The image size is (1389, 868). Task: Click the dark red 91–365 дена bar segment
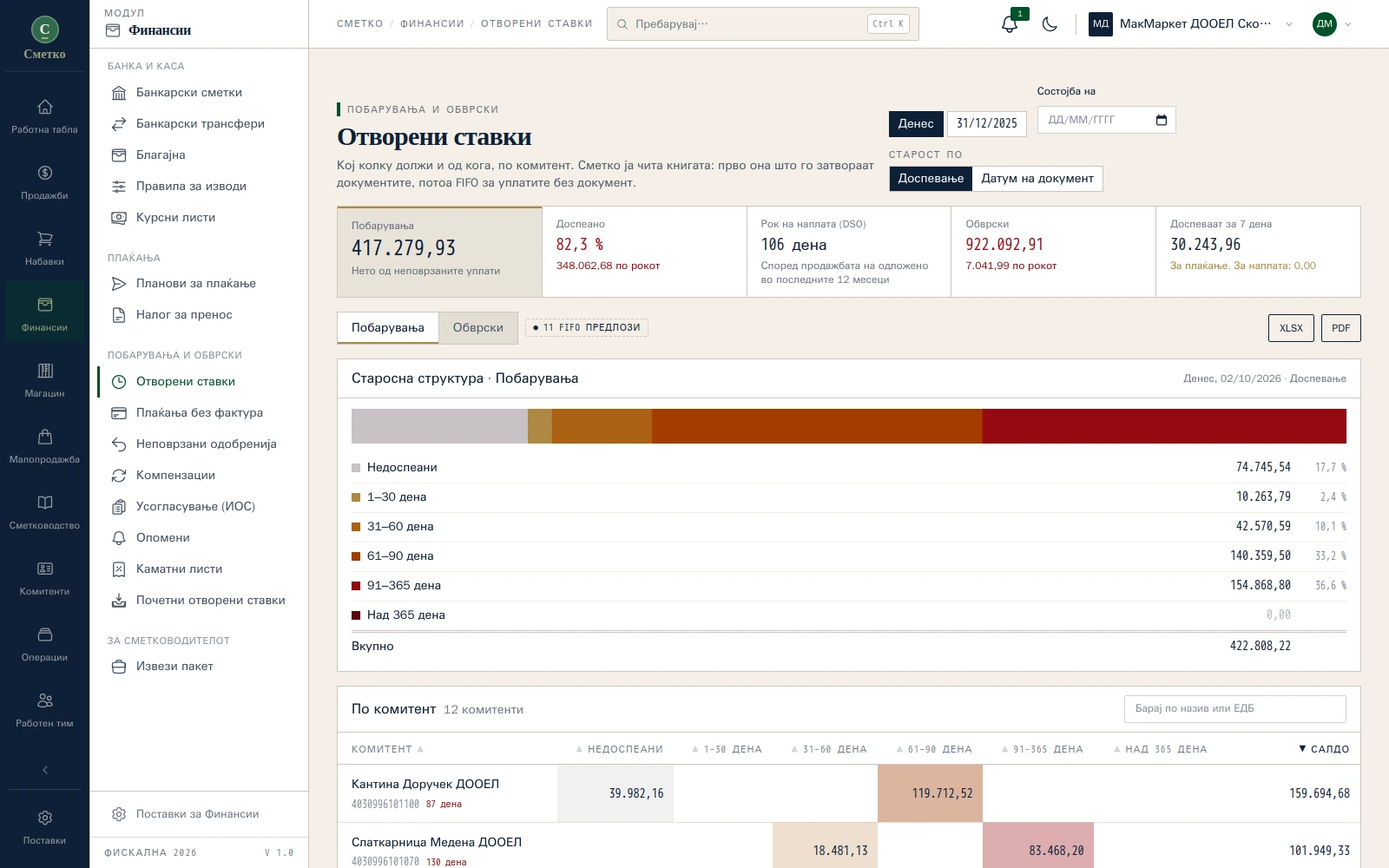[1164, 426]
